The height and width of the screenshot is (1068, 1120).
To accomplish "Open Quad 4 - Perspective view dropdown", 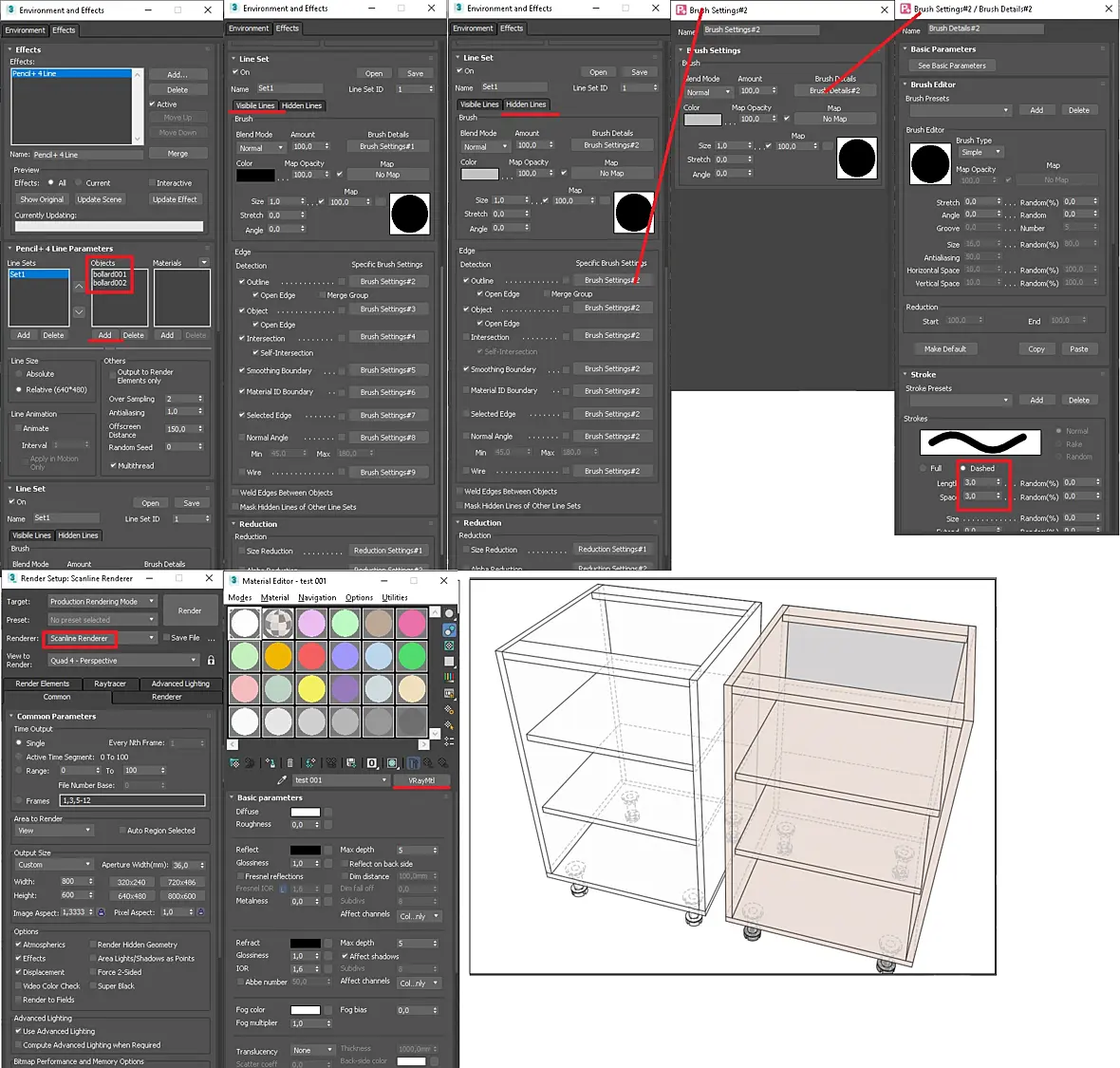I will click(x=123, y=660).
